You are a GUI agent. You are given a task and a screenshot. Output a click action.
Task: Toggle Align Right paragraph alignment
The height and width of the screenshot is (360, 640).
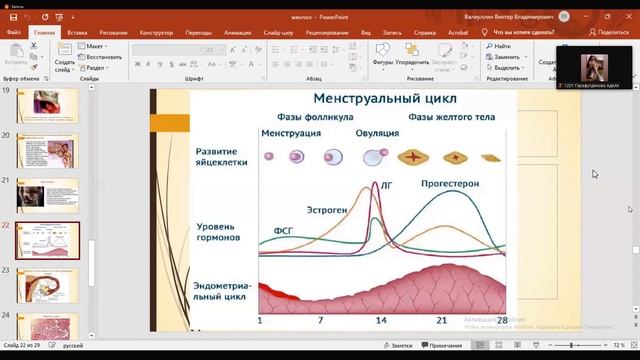pyautogui.click(x=298, y=64)
